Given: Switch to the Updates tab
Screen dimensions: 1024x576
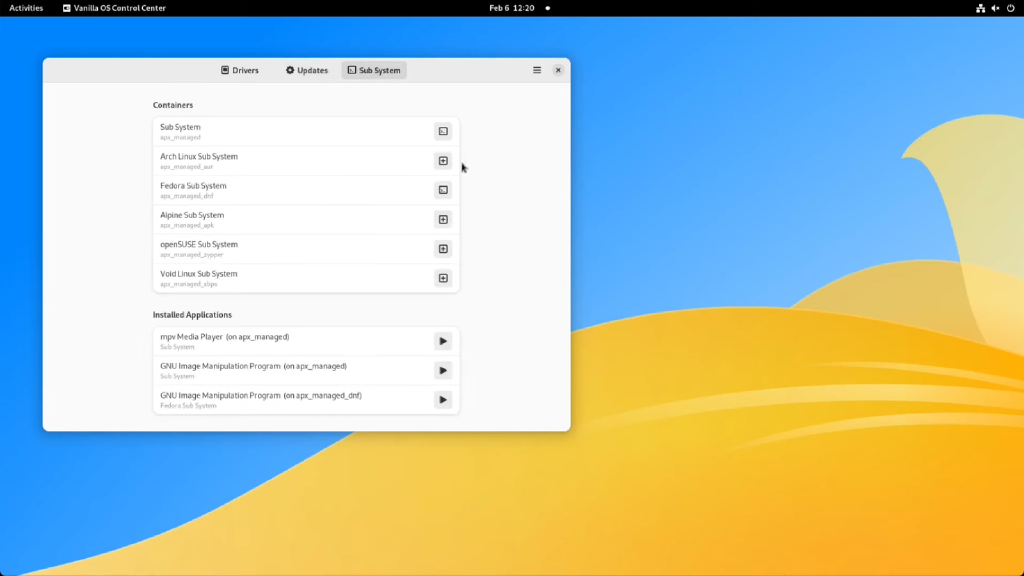Looking at the screenshot, I should (x=305, y=70).
